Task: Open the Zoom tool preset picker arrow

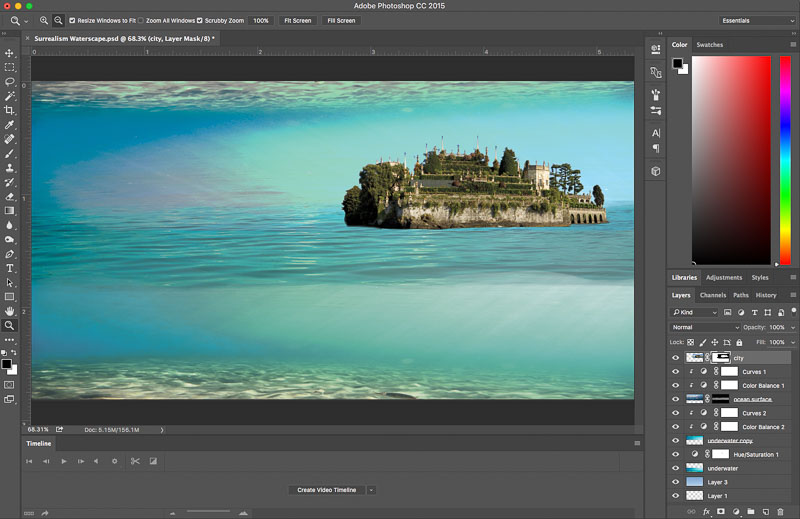Action: (x=26, y=21)
